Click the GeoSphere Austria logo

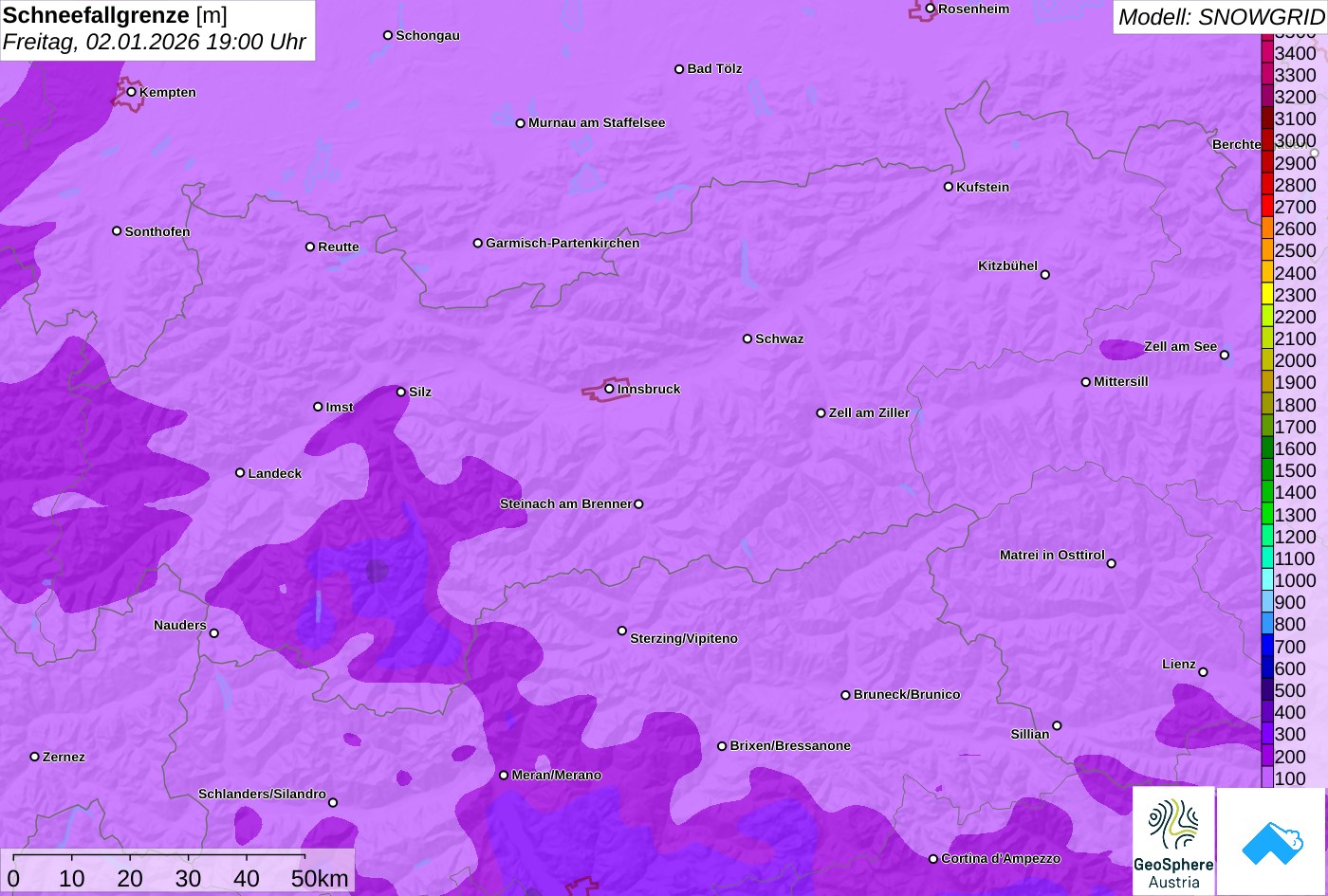tap(1173, 841)
